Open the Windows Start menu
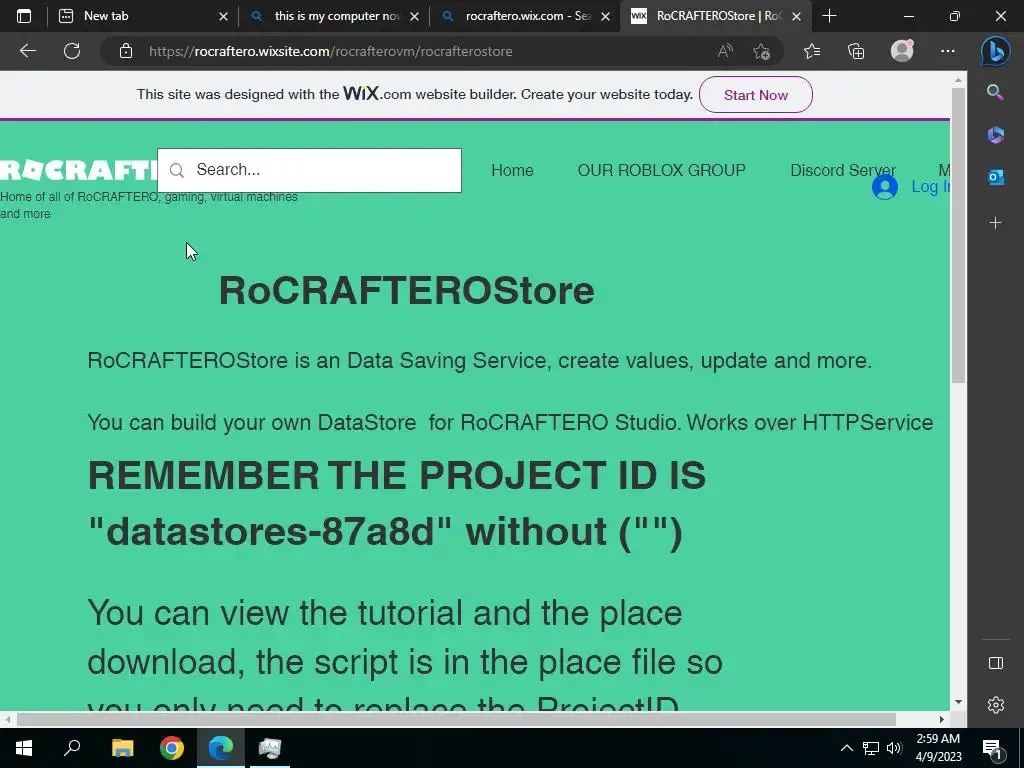 click(x=24, y=748)
